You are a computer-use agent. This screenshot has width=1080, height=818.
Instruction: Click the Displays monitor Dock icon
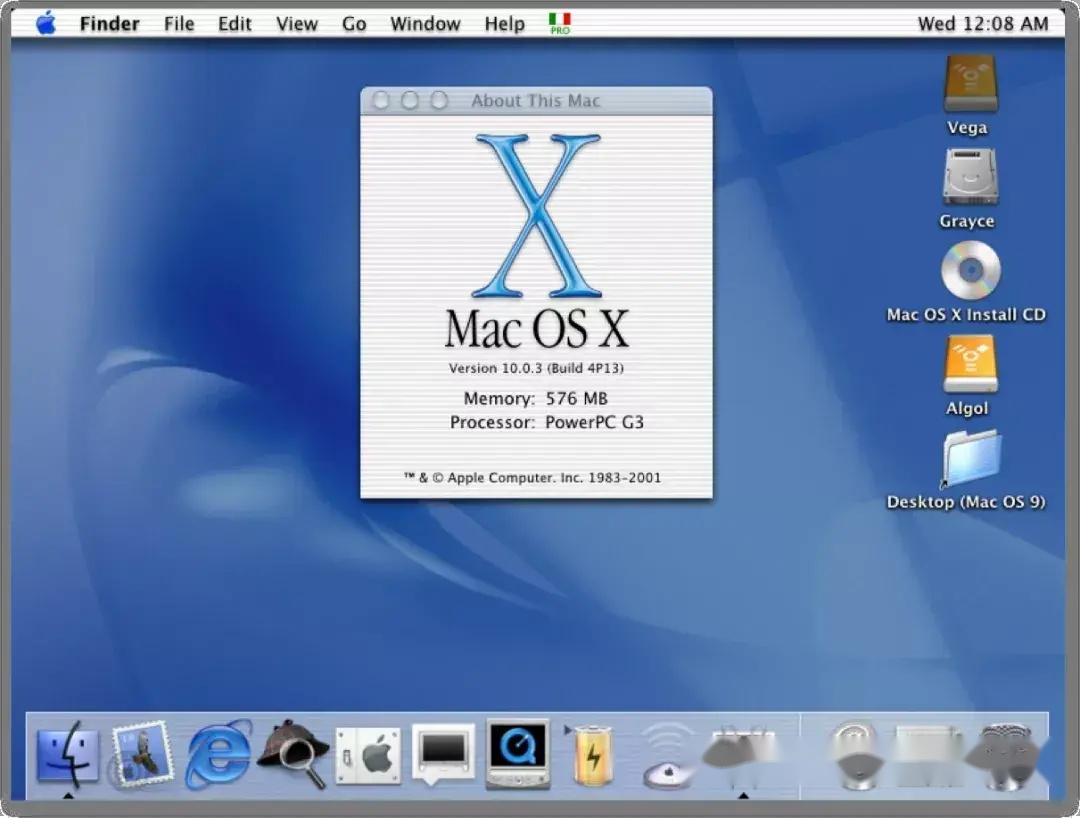[443, 752]
